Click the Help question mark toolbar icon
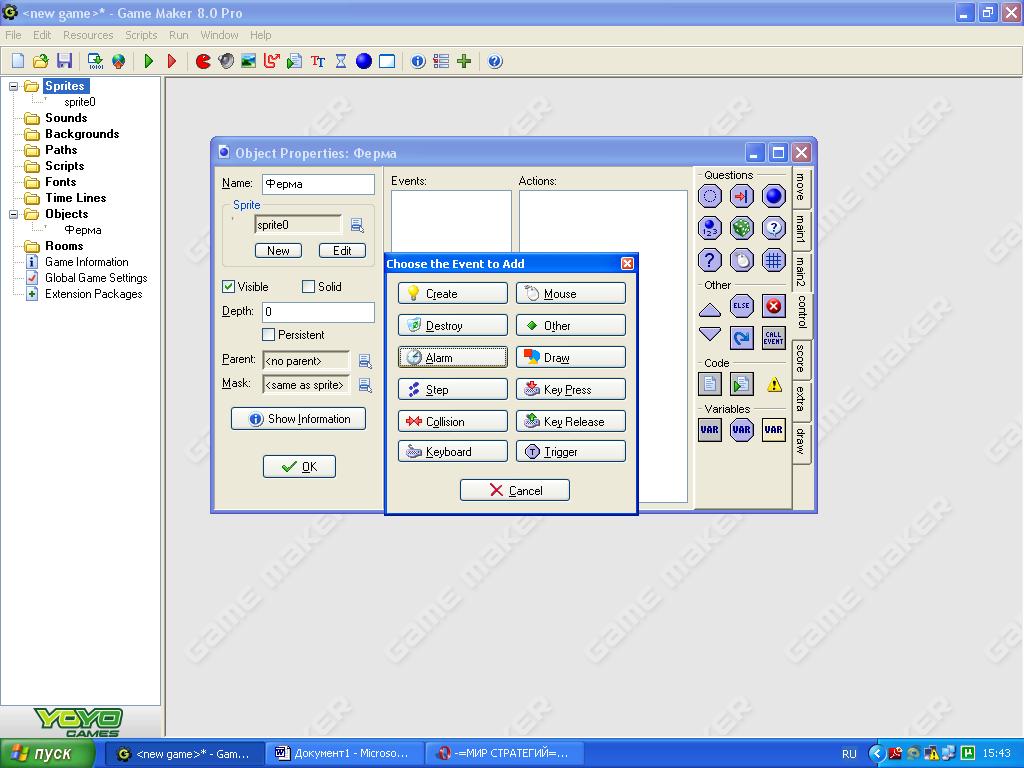The height and width of the screenshot is (768, 1024). 495,61
